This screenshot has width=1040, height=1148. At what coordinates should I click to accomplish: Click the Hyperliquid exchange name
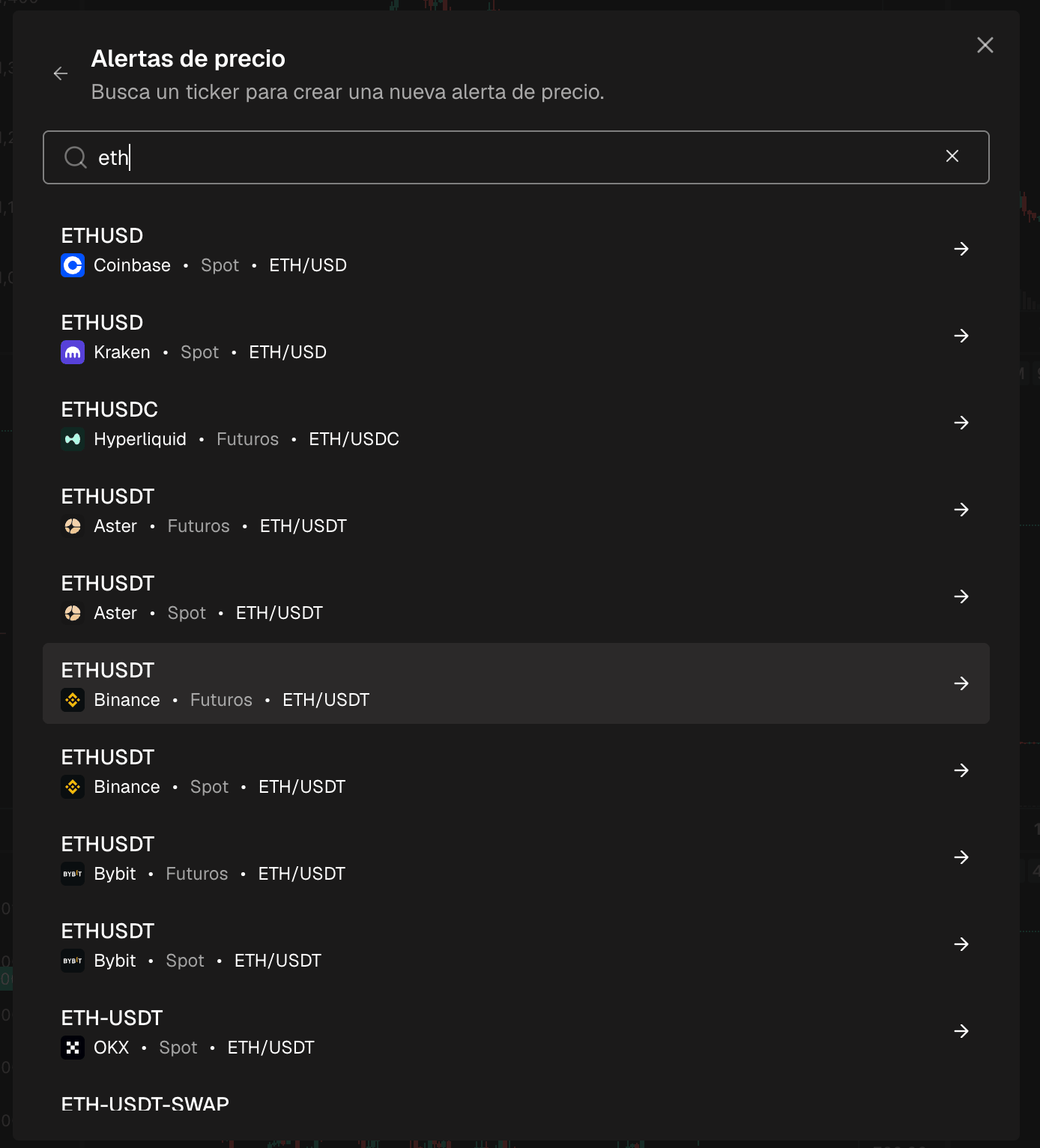point(140,439)
